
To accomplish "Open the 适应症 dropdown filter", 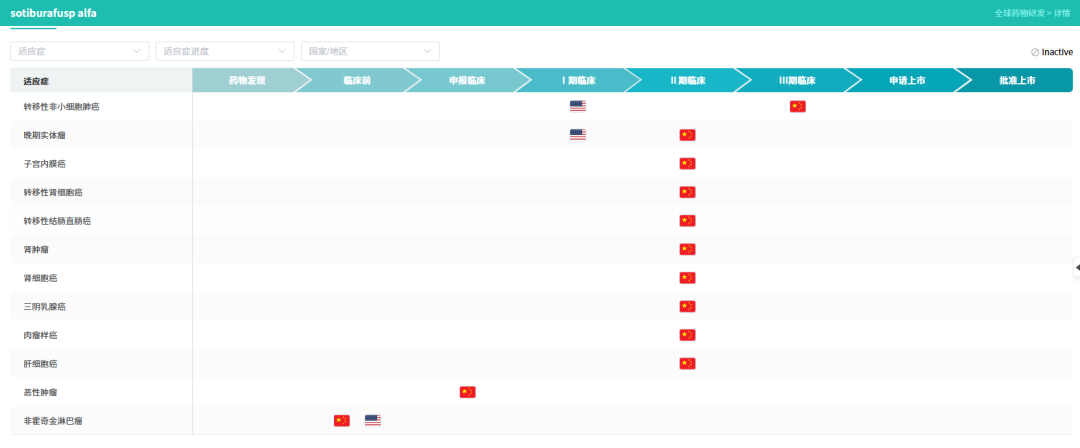I will [79, 51].
